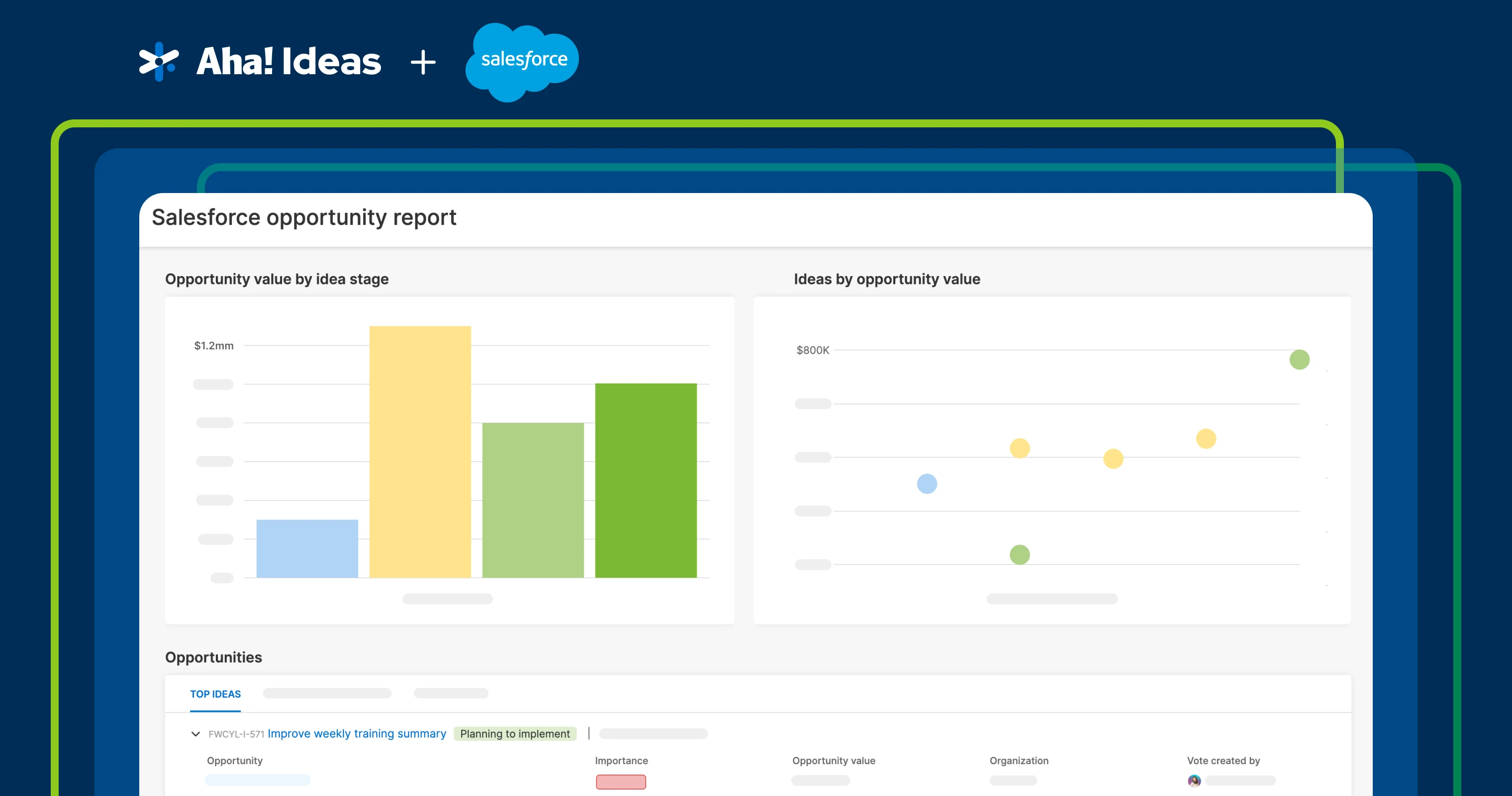Click the Aha! star logo icon

tap(159, 61)
